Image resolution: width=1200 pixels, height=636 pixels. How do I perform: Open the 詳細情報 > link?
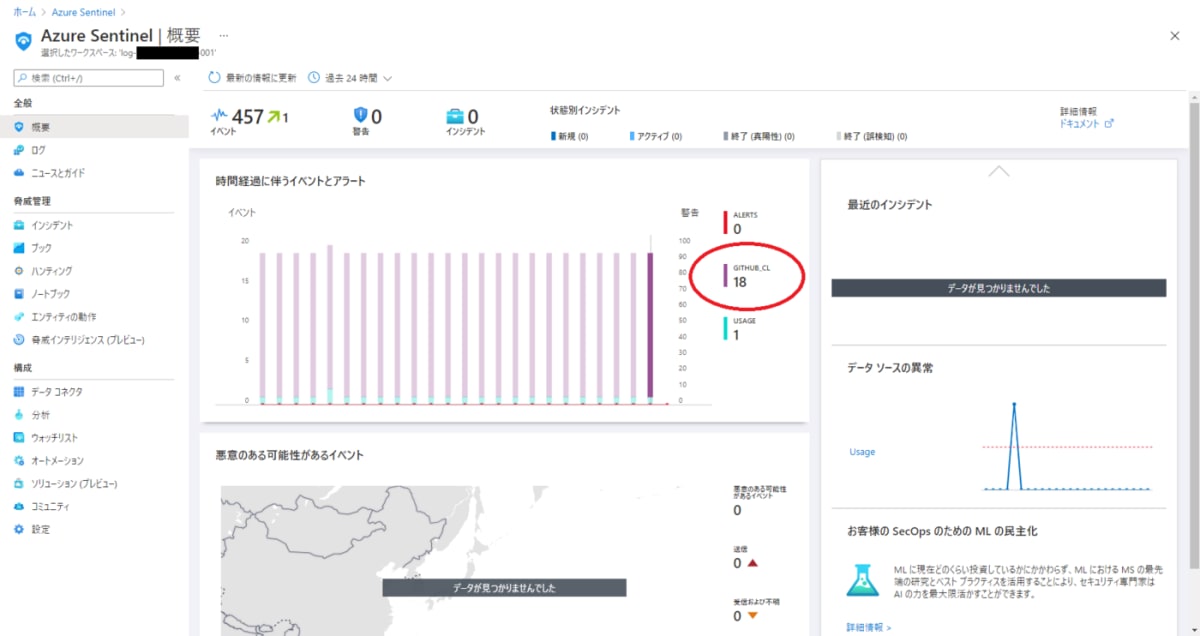click(869, 628)
